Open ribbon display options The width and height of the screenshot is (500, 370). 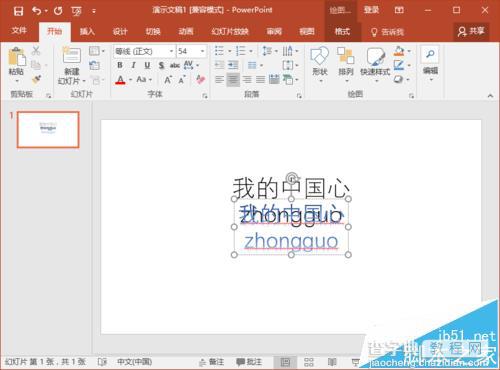(x=399, y=10)
